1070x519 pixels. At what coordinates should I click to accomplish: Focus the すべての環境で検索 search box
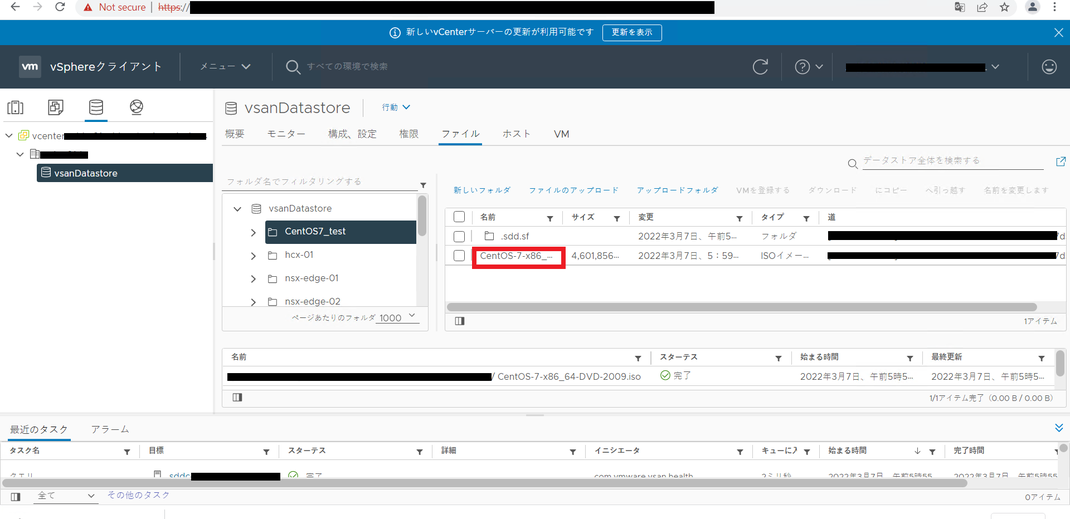347,67
